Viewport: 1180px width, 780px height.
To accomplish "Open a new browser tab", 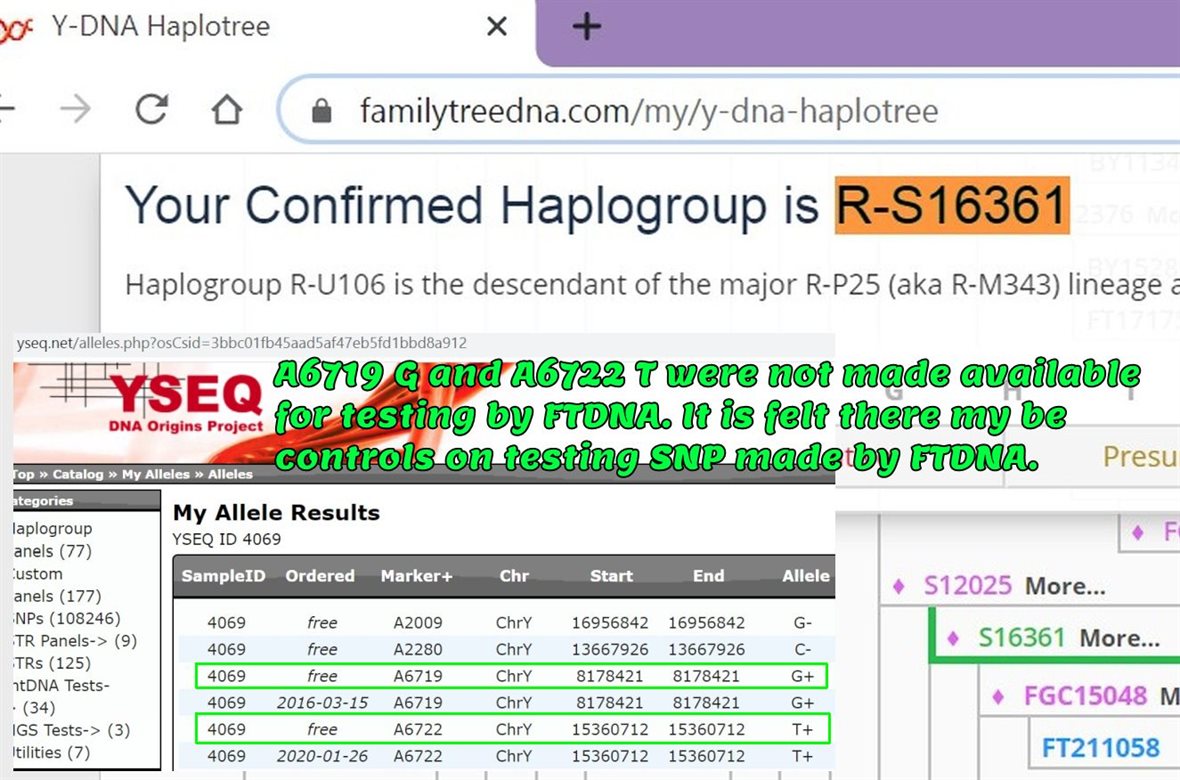I will pos(586,27).
